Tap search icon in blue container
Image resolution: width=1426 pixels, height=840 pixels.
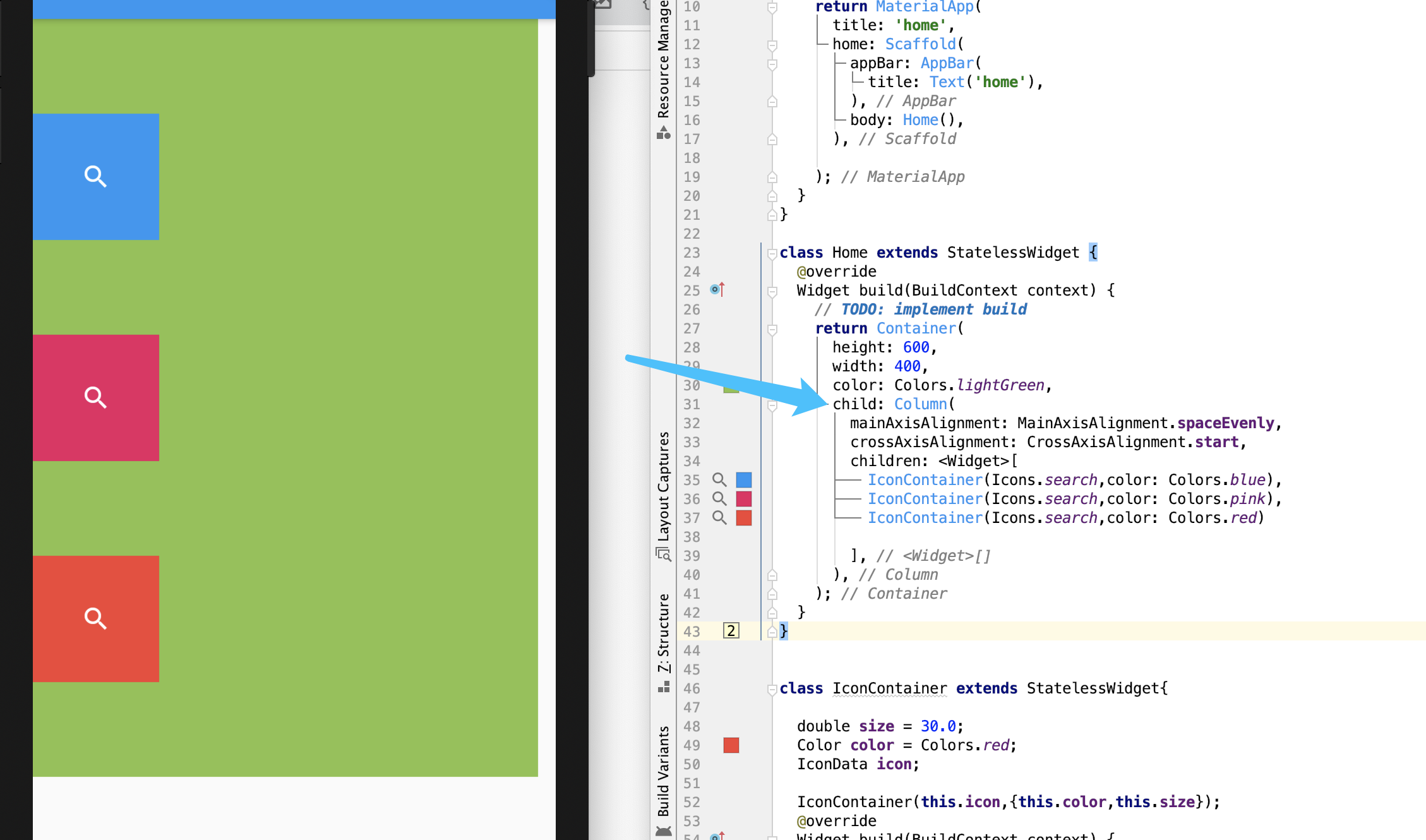click(x=95, y=176)
